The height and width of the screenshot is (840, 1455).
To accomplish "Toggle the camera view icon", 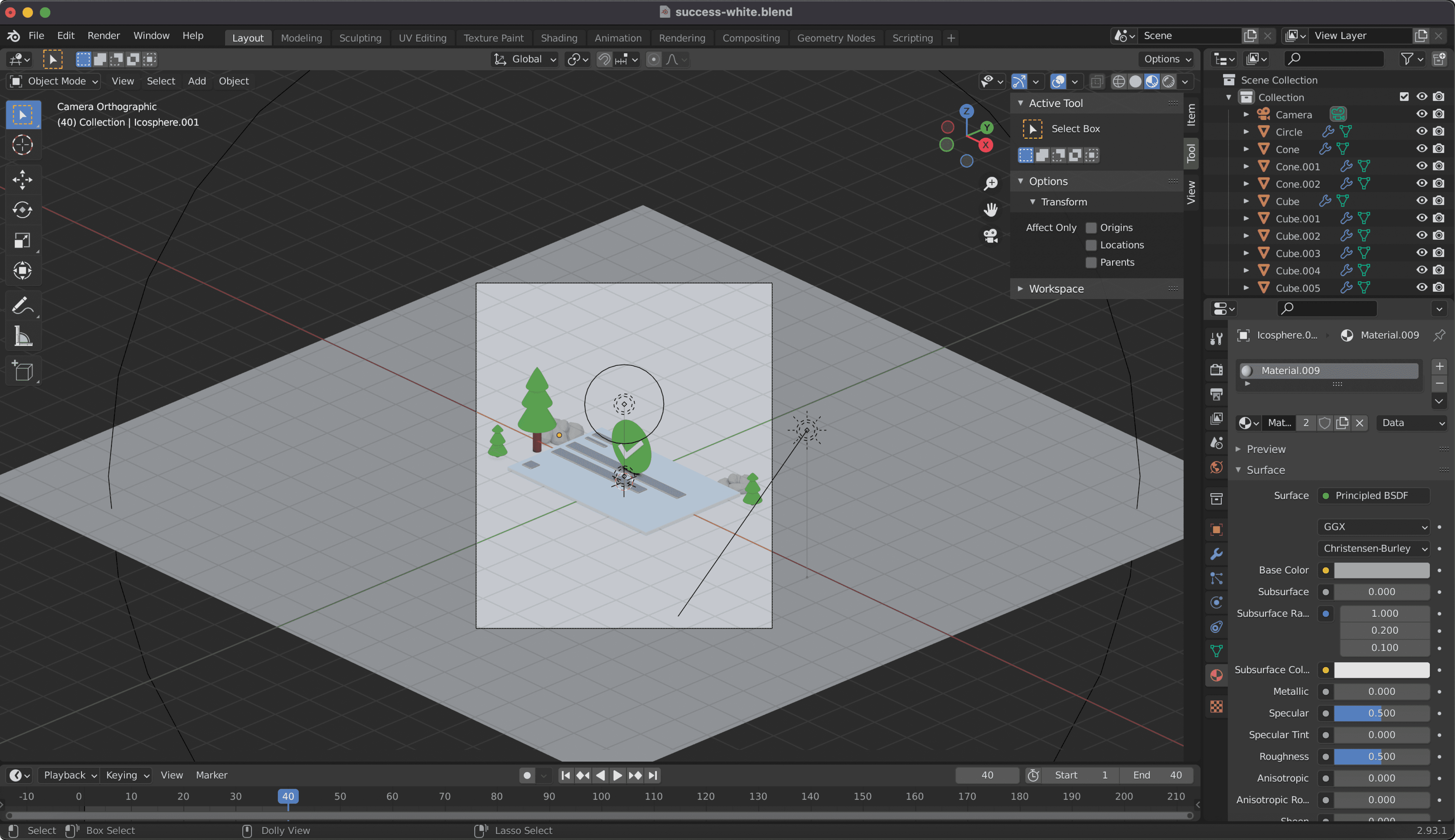I will point(990,235).
